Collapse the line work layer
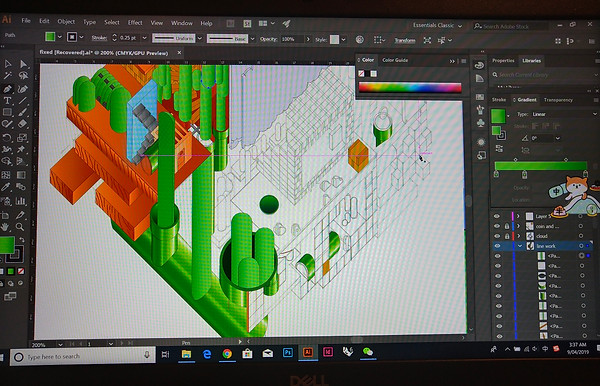The width and height of the screenshot is (600, 386). click(520, 246)
